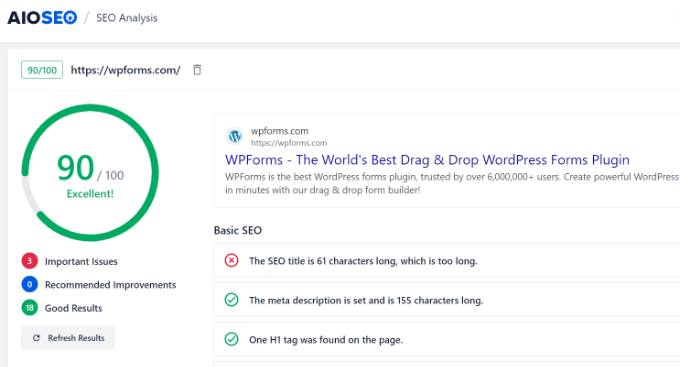Click the SEO Analysis breadcrumb text
The height and width of the screenshot is (367, 680).
(127, 18)
